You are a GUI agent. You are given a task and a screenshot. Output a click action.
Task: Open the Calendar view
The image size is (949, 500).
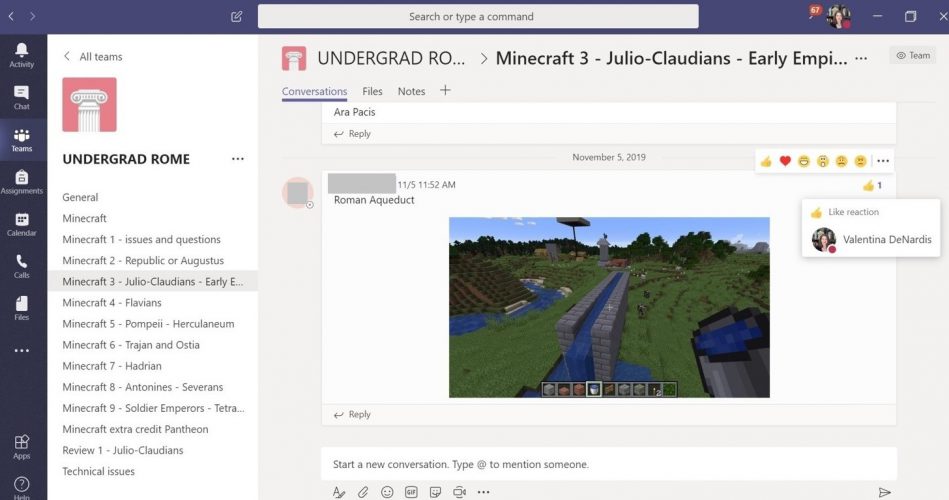[x=21, y=223]
